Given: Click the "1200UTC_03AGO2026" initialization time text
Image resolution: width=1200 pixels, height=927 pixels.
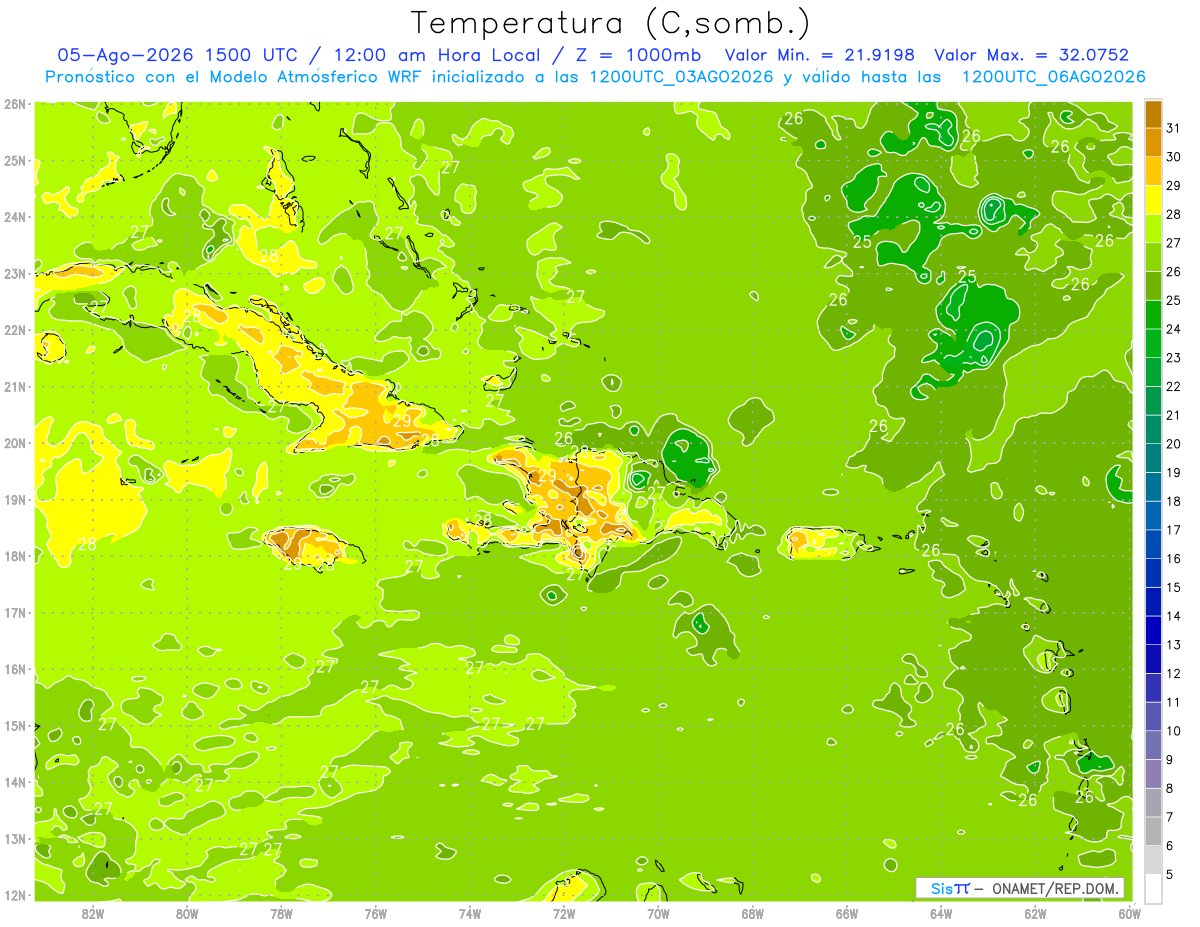Looking at the screenshot, I should click(682, 77).
